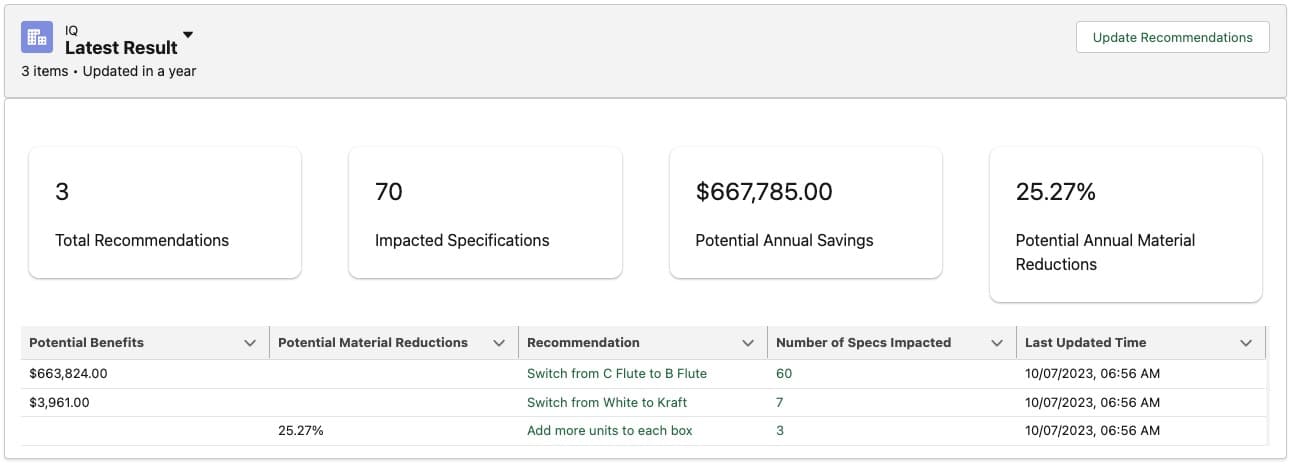Select the Impacted Specifications card
1293x464 pixels.
[x=485, y=213]
